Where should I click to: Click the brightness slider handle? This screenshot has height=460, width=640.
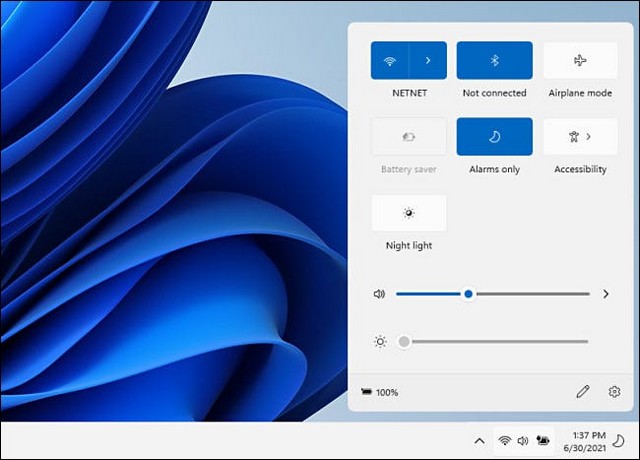[x=404, y=341]
